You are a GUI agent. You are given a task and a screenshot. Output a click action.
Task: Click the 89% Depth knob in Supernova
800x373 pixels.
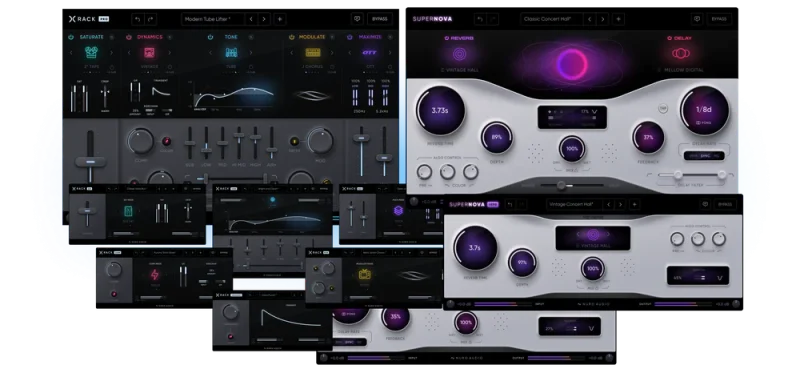pos(496,137)
